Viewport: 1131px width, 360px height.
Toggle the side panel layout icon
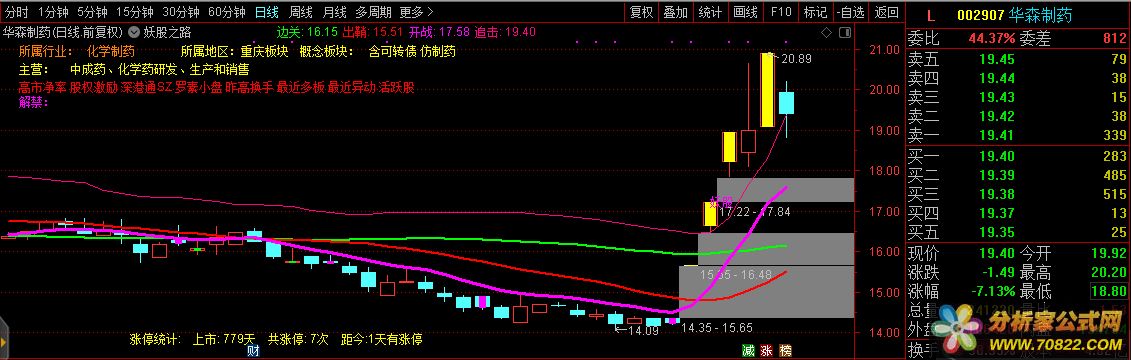pyautogui.click(x=844, y=32)
